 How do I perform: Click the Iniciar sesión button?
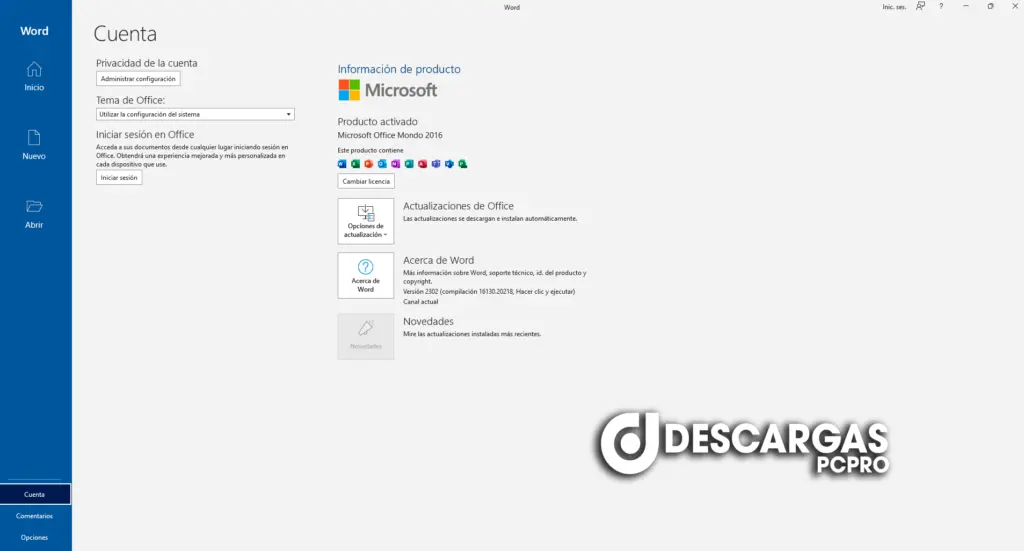[x=119, y=177]
